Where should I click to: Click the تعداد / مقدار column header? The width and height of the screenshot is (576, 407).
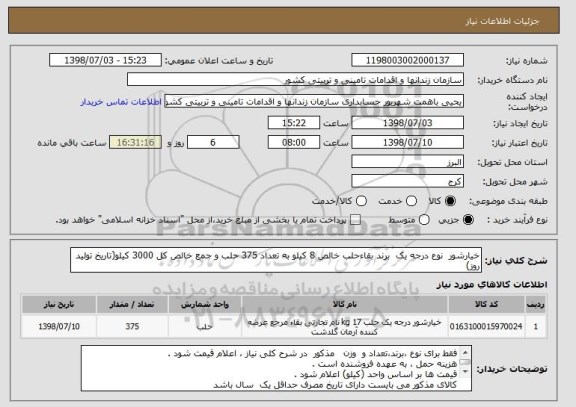click(x=132, y=305)
